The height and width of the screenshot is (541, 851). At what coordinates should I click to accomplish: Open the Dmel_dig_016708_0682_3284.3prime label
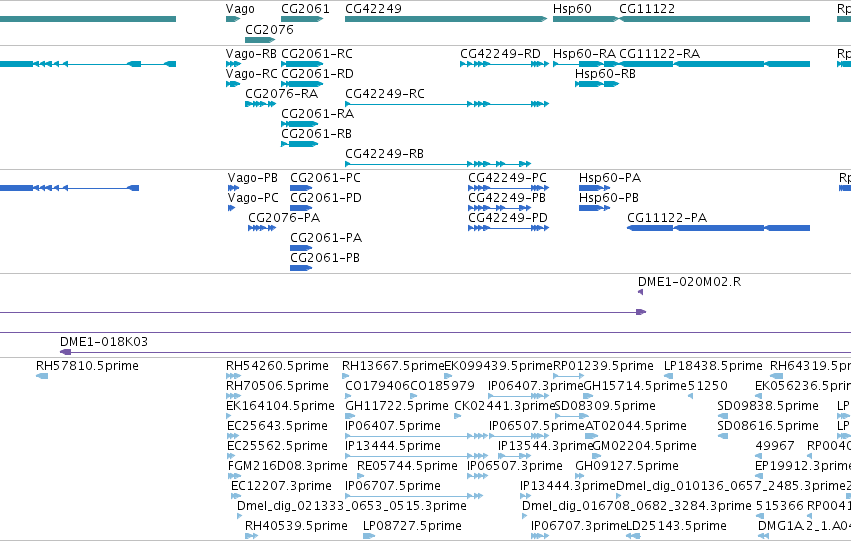click(637, 507)
